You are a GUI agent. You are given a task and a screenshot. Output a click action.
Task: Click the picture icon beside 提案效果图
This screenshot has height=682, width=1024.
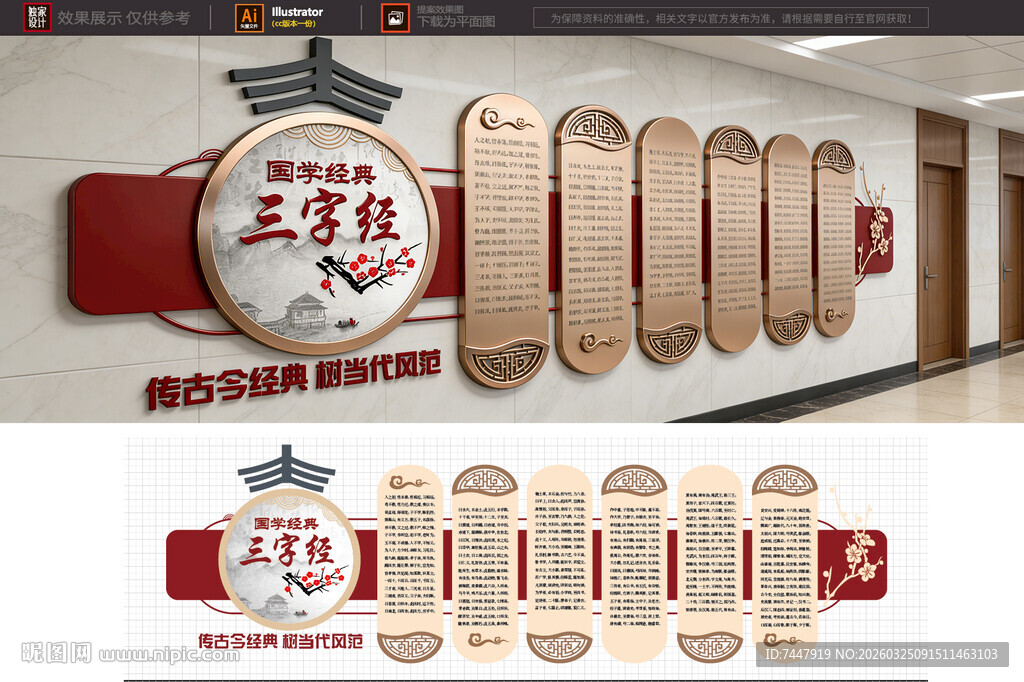[395, 18]
